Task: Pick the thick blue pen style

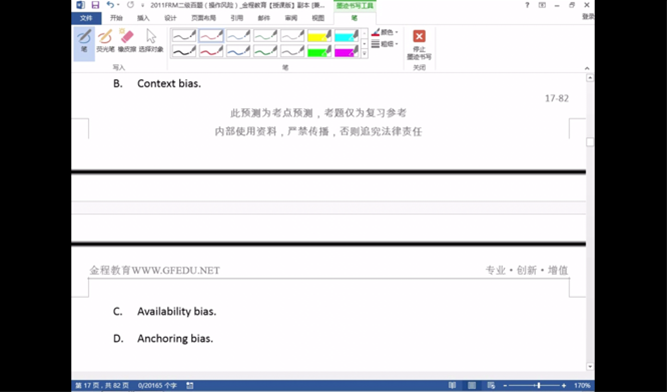Action: pos(238,51)
